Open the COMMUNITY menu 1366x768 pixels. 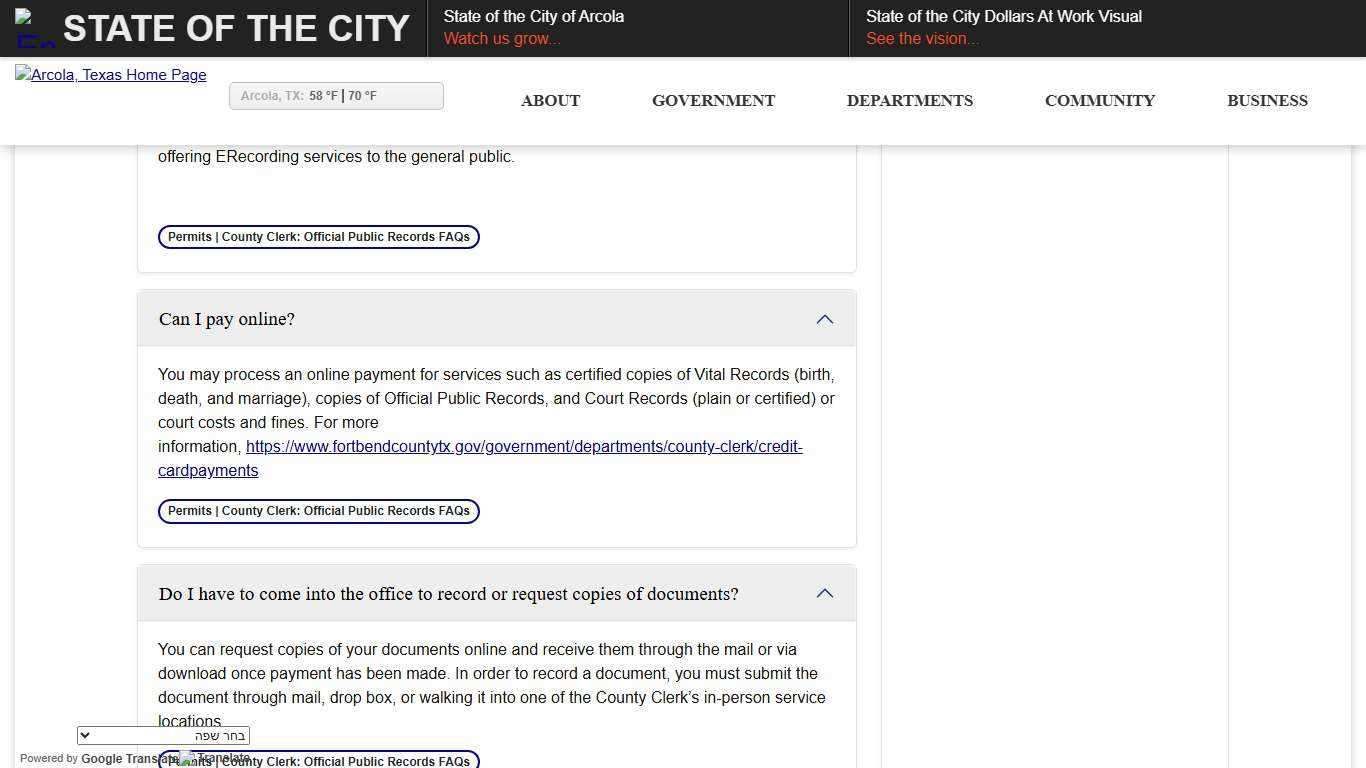pos(1099,100)
